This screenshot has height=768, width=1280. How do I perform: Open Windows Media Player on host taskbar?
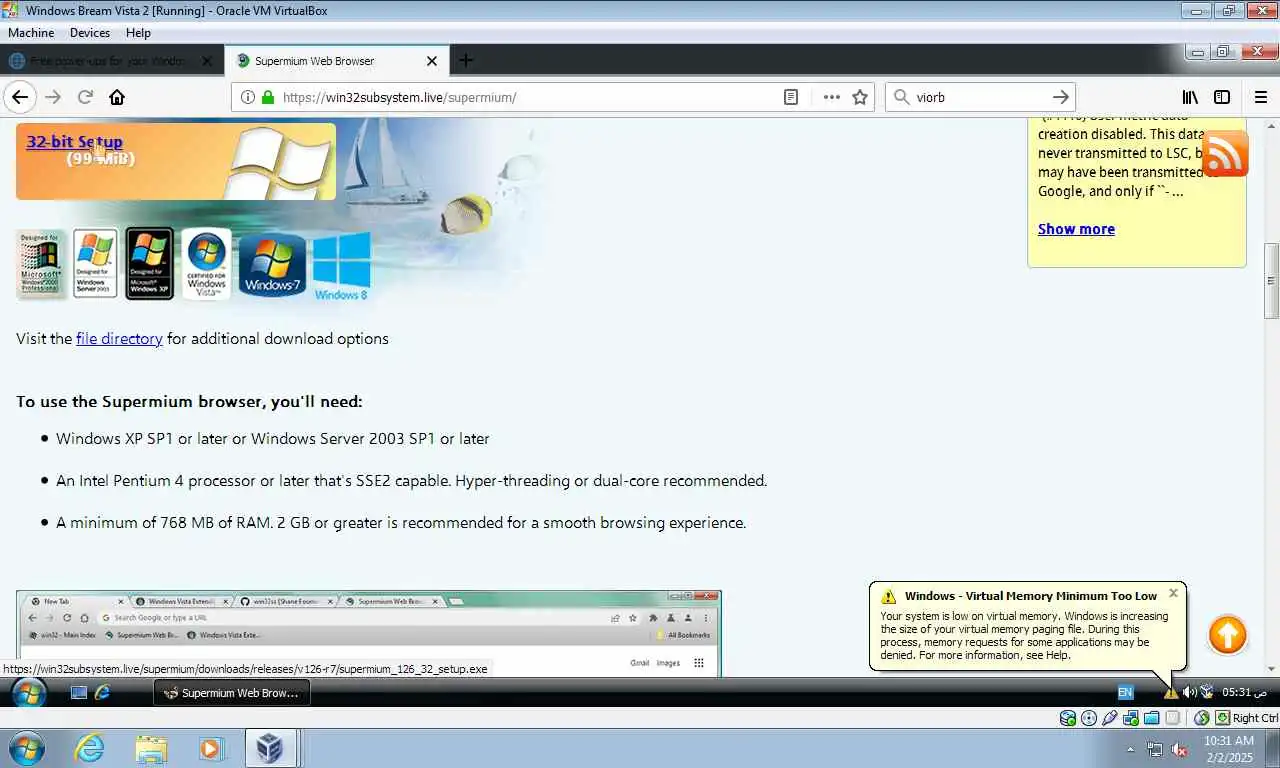211,748
